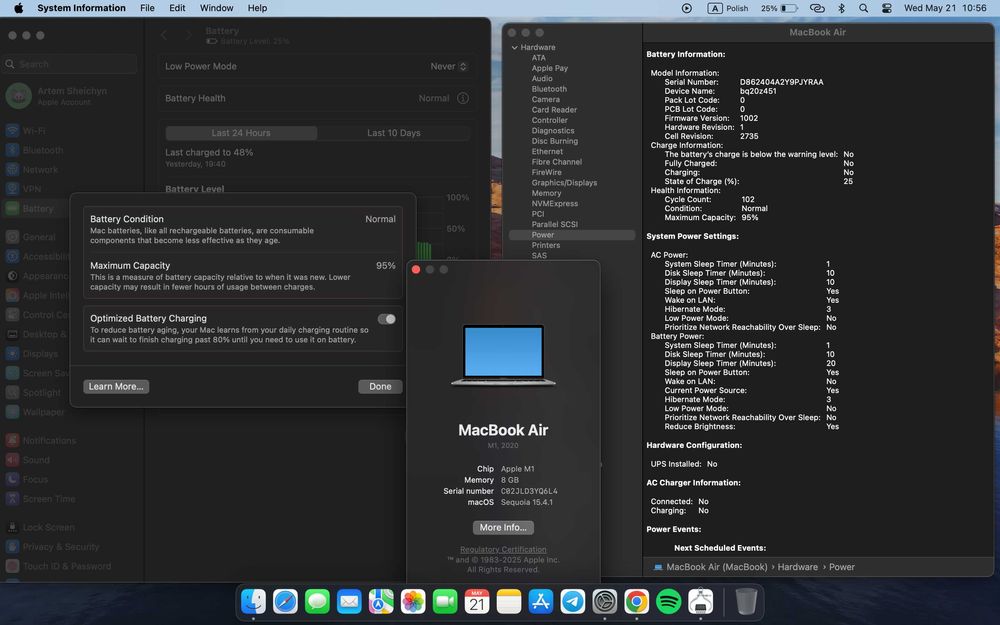Select FireWire in Hardware list
The width and height of the screenshot is (1000, 625).
point(547,172)
